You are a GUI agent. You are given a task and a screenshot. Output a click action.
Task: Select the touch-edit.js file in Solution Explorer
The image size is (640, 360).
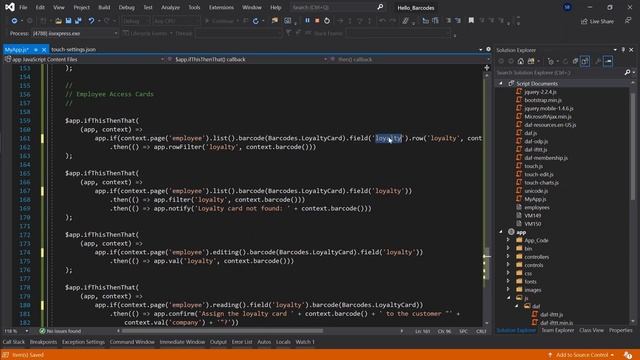click(x=538, y=174)
